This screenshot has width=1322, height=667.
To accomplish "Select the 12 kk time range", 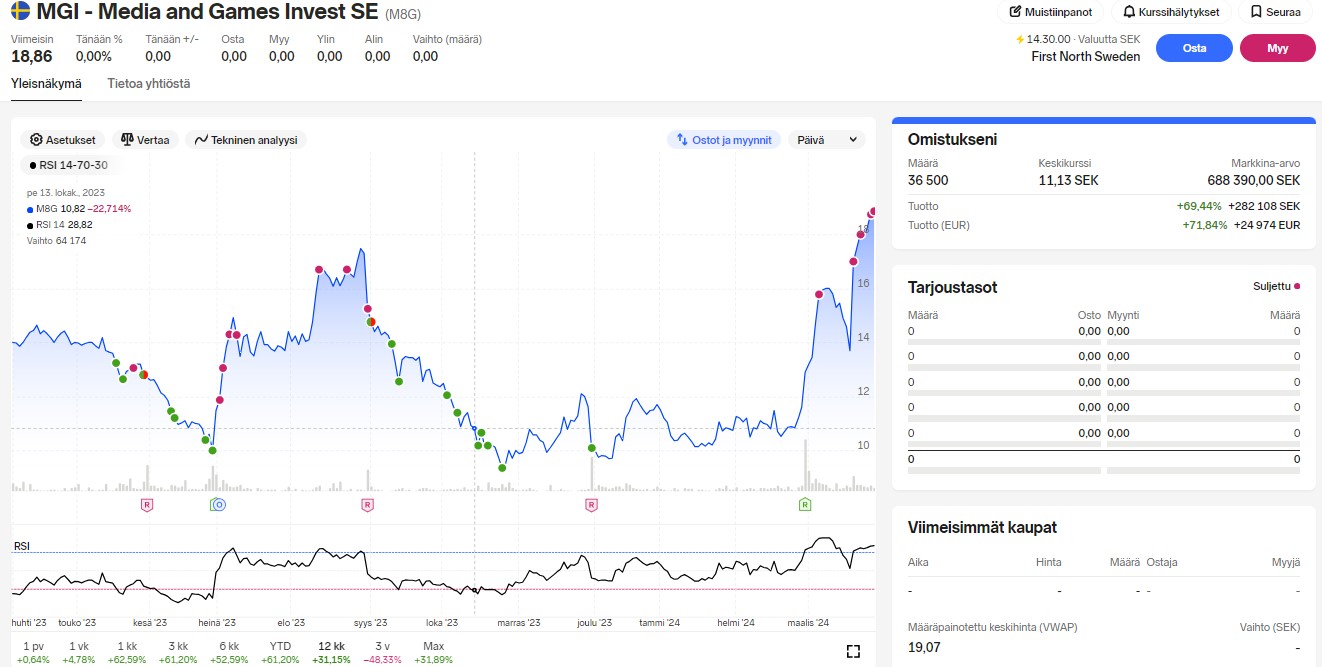I will pyautogui.click(x=331, y=652).
